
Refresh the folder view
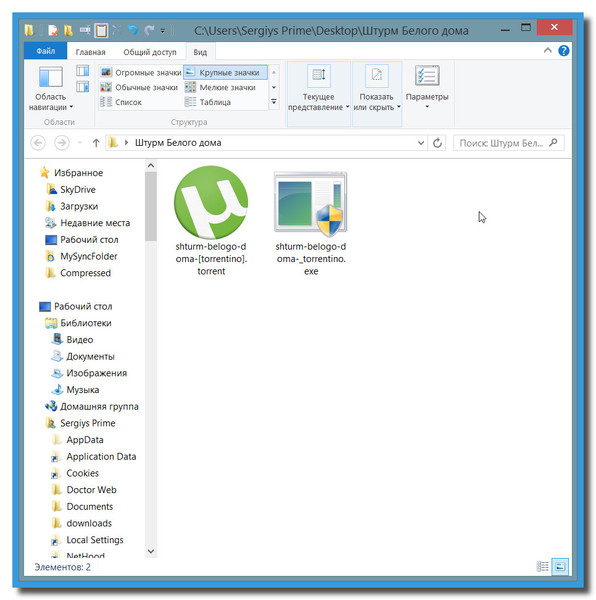[x=437, y=143]
